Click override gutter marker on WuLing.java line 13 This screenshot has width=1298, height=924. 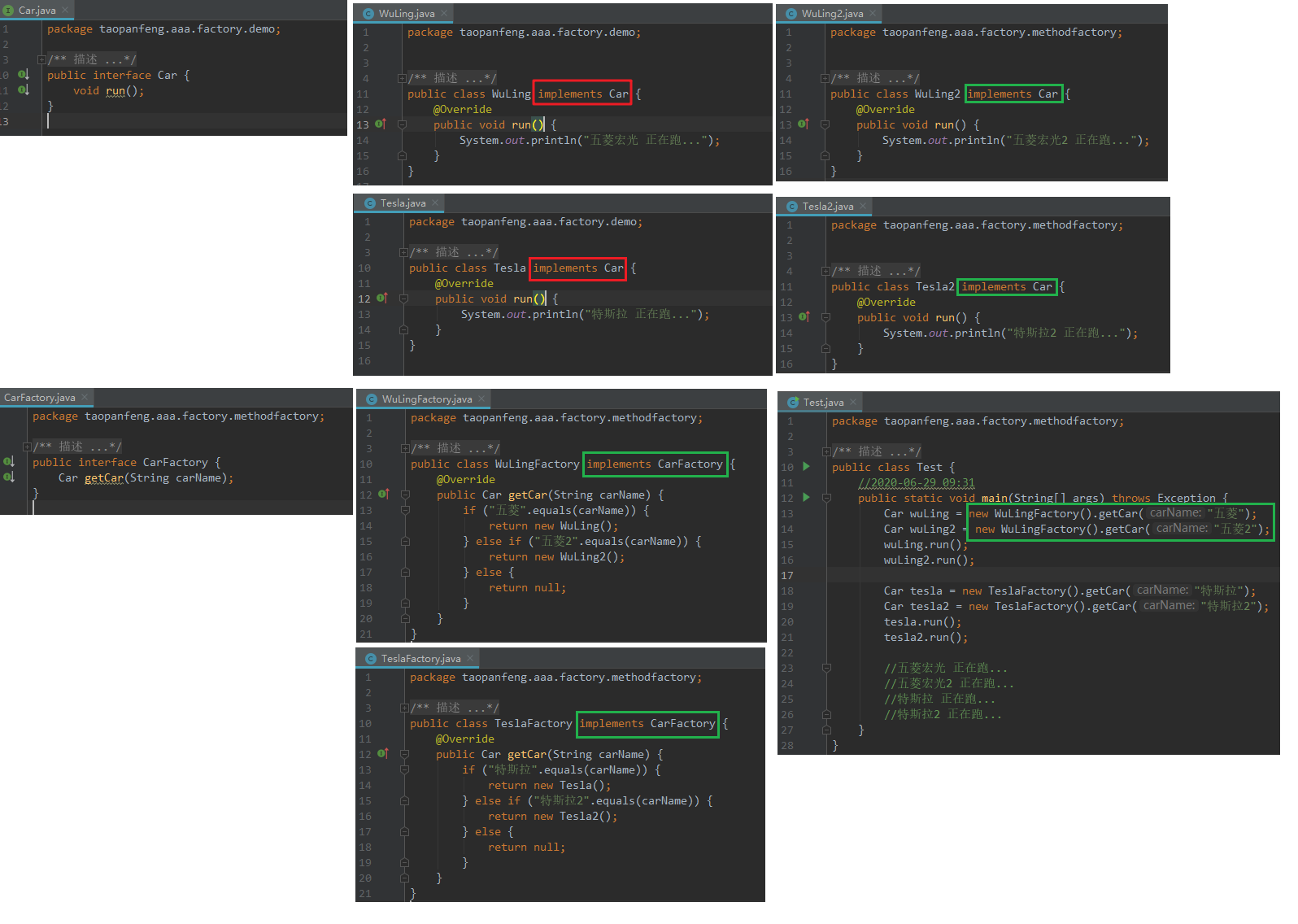(x=381, y=124)
